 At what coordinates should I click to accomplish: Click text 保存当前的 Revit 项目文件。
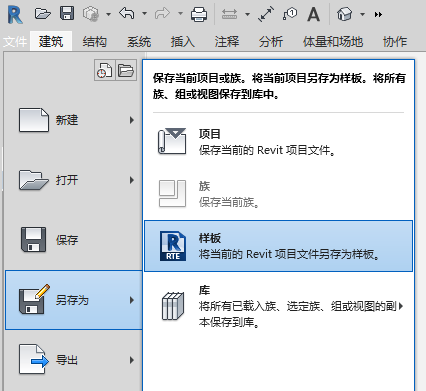267,150
